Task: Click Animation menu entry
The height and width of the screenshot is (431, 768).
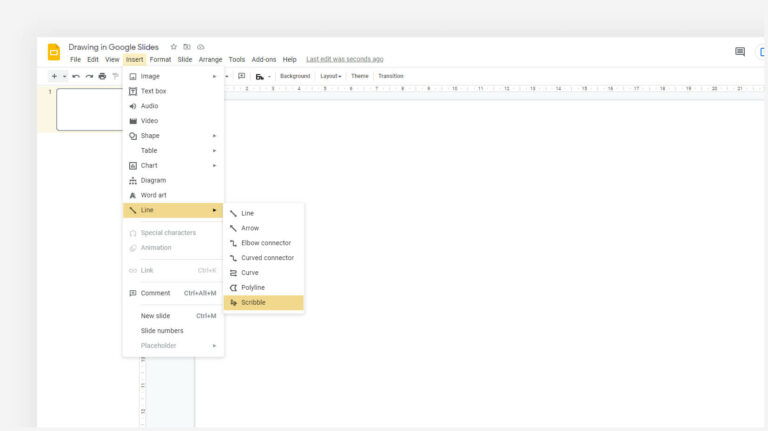Action: (173, 247)
